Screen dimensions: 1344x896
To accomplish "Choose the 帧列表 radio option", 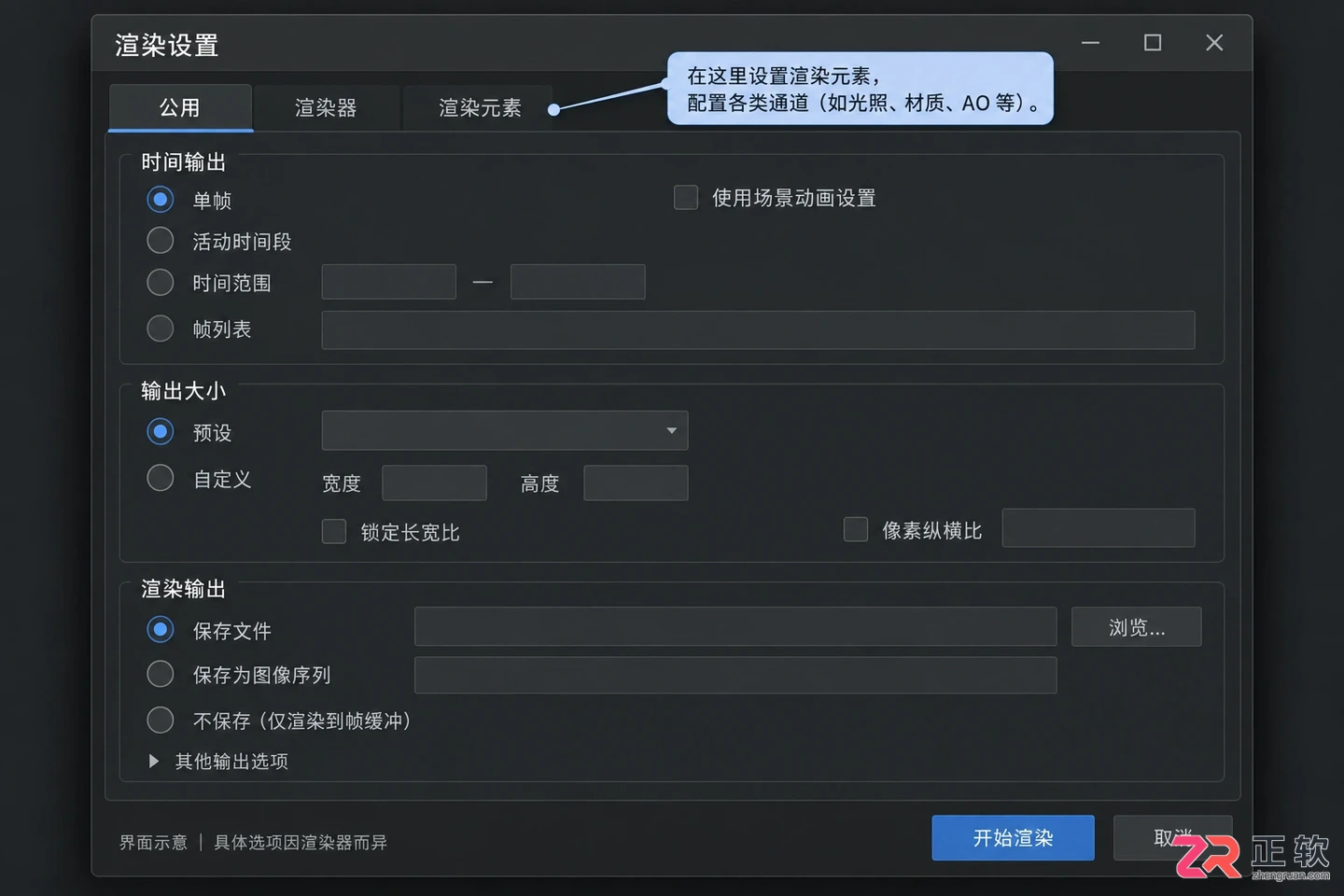I will click(x=161, y=329).
